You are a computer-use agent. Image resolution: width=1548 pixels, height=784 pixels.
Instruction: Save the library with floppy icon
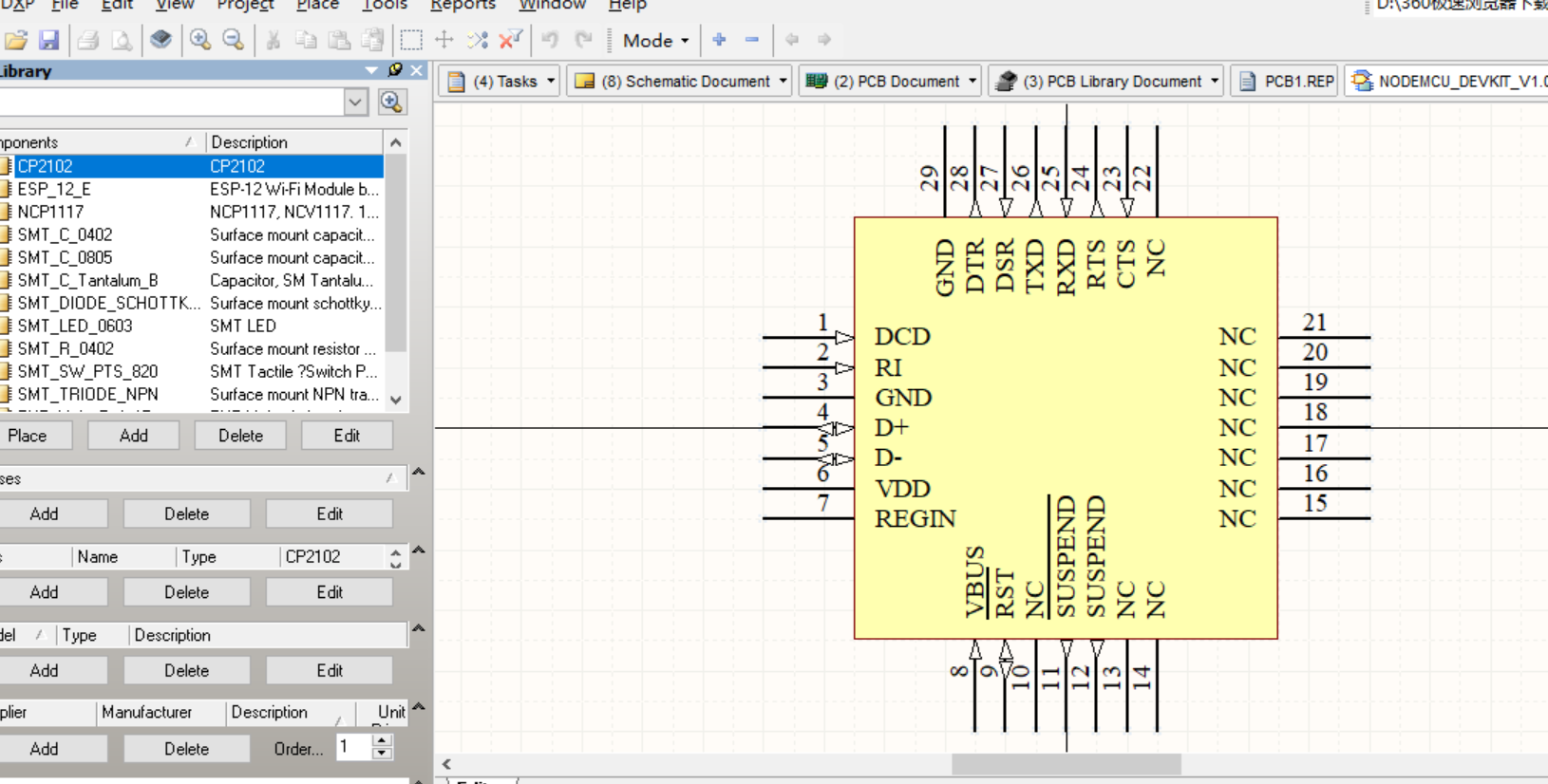point(48,40)
